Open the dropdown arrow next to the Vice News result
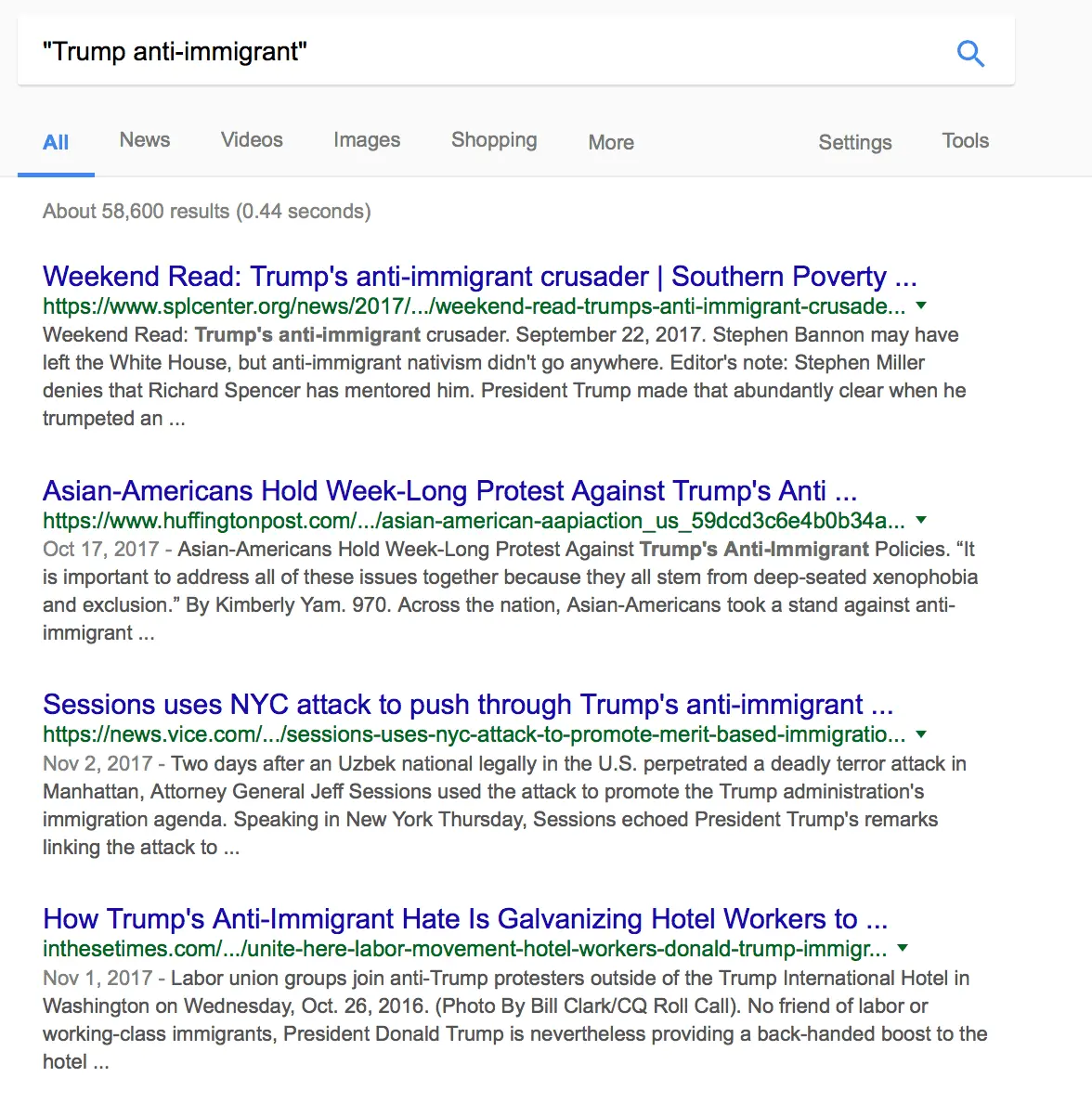Image resolution: width=1092 pixels, height=1103 pixels. 920,734
